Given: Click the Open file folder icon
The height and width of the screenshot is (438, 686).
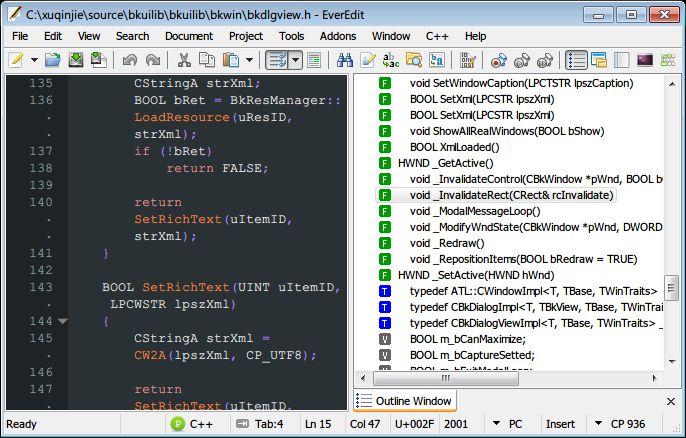Looking at the screenshot, I should click(53, 60).
